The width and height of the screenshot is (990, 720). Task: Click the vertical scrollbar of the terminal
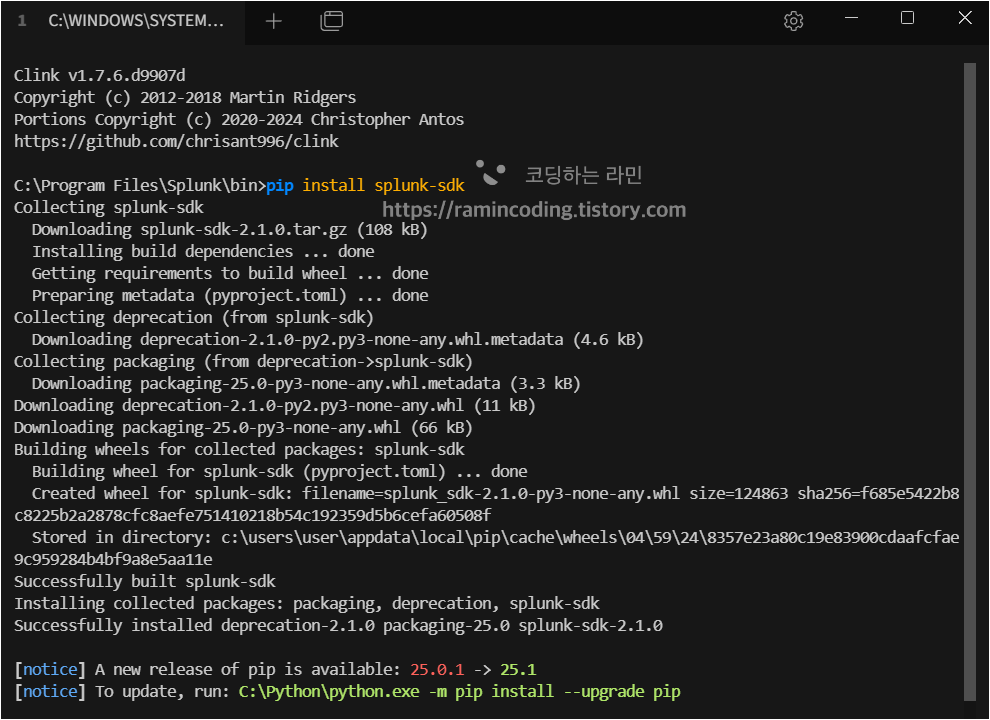[970, 381]
